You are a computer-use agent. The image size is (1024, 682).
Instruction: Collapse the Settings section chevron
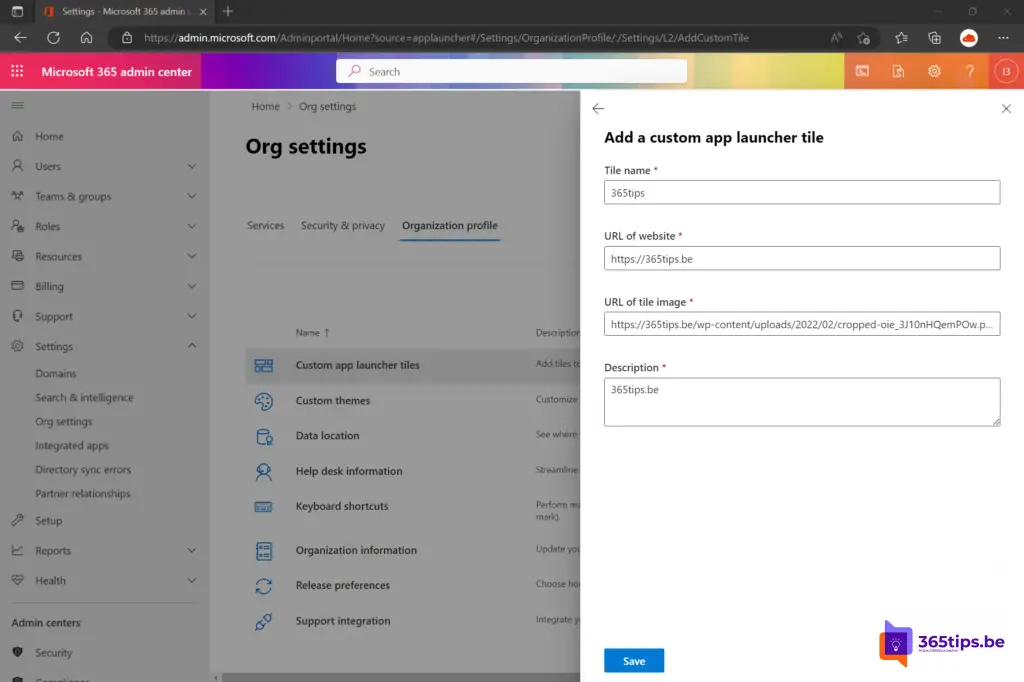pyautogui.click(x=191, y=346)
